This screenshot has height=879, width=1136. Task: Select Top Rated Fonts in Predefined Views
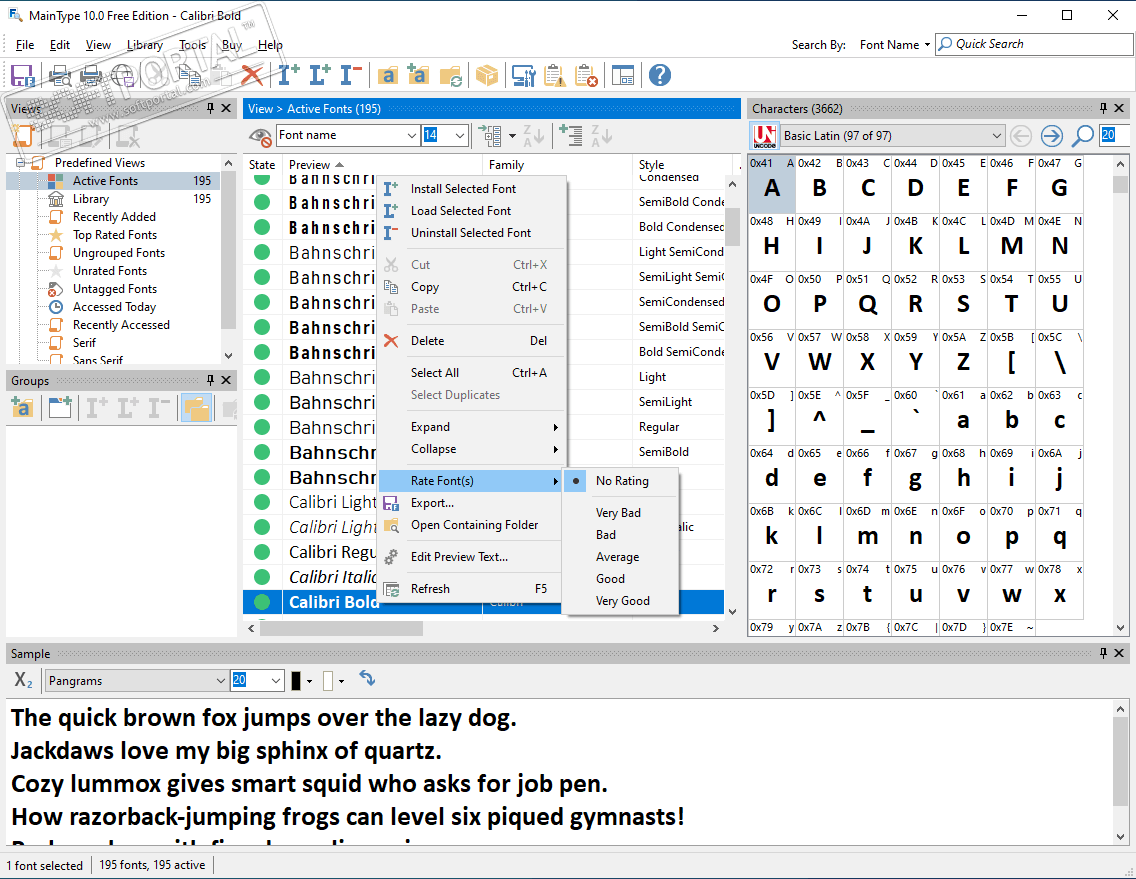pyautogui.click(x=114, y=235)
